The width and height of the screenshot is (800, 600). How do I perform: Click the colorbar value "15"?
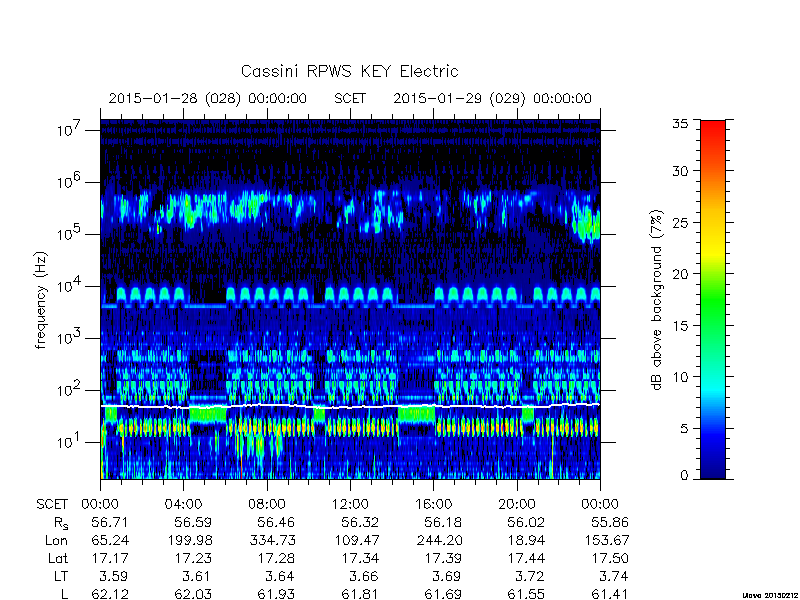tap(680, 326)
